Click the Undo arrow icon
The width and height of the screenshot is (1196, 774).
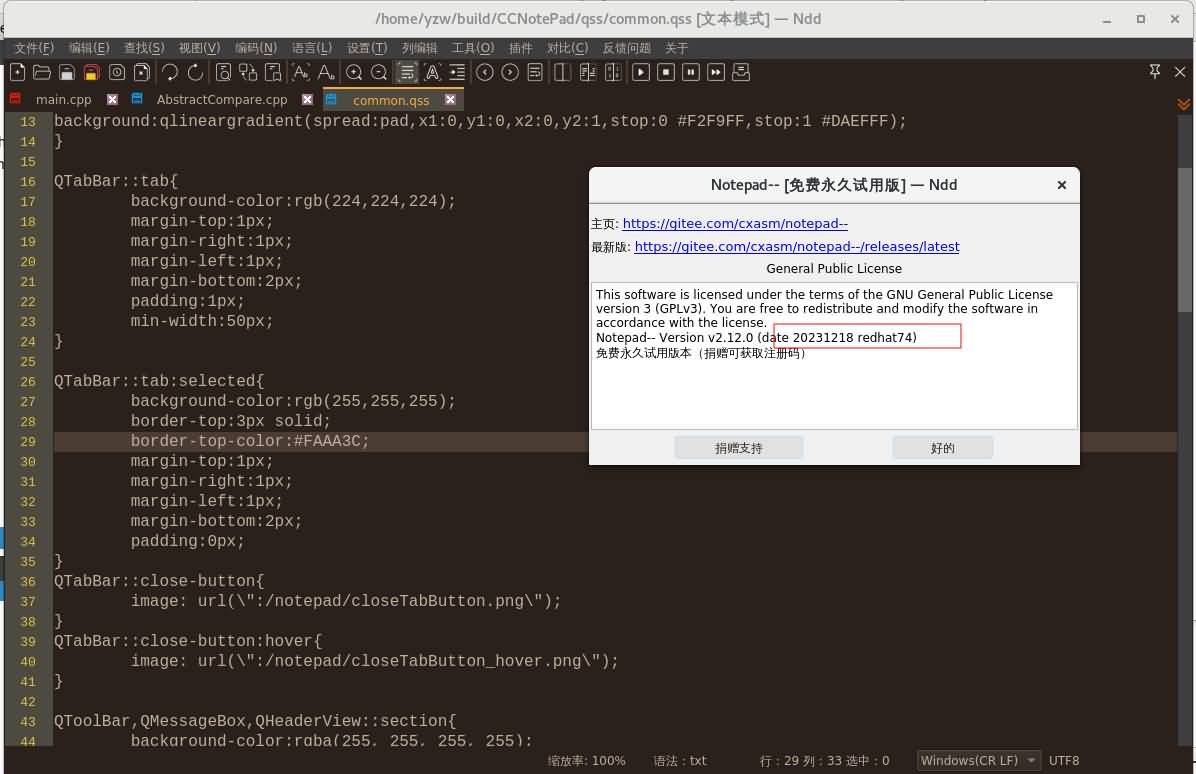[x=169, y=72]
